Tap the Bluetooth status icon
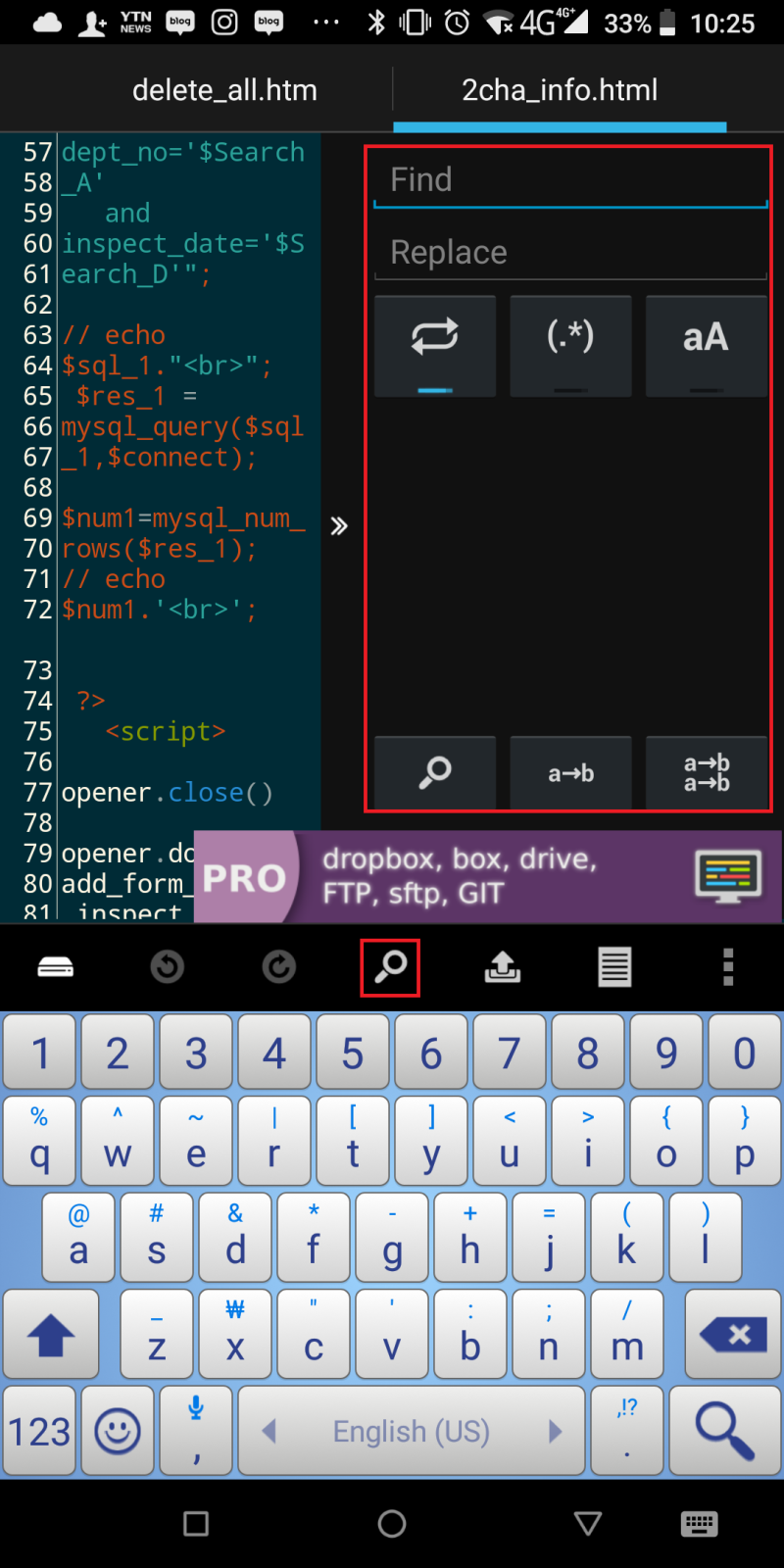This screenshot has width=784, height=1568. click(x=376, y=22)
